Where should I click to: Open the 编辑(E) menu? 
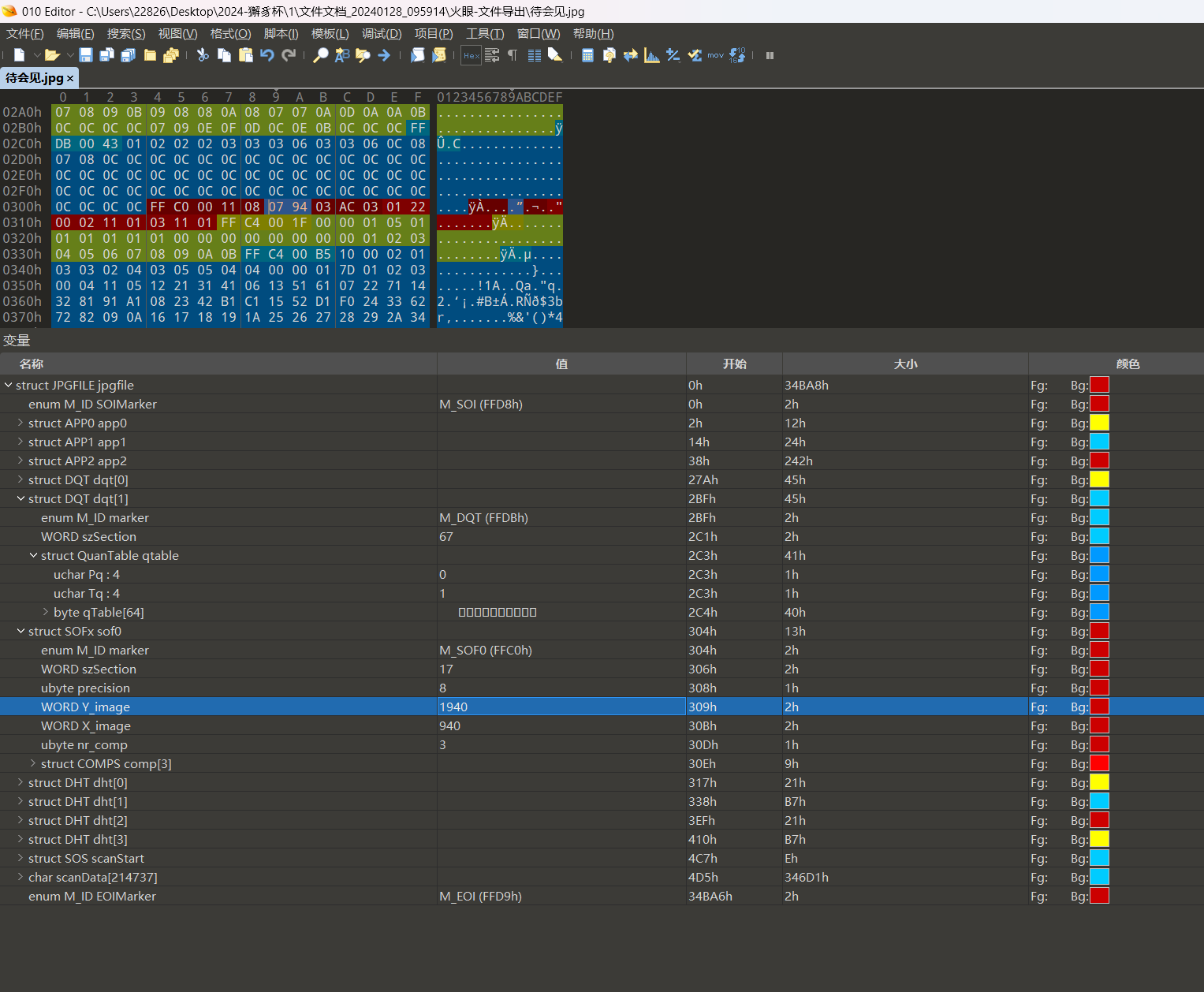click(x=76, y=34)
